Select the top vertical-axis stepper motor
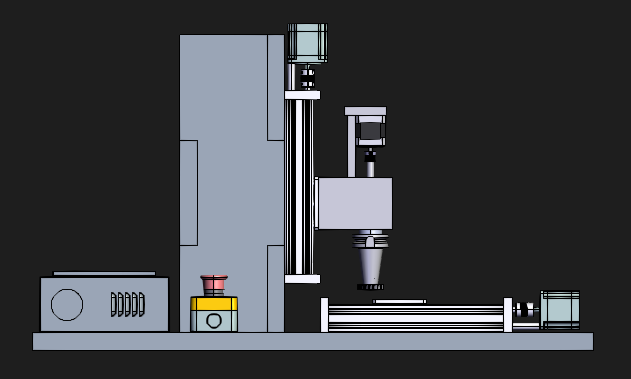Screen dimensions: 631x379 click(x=307, y=43)
